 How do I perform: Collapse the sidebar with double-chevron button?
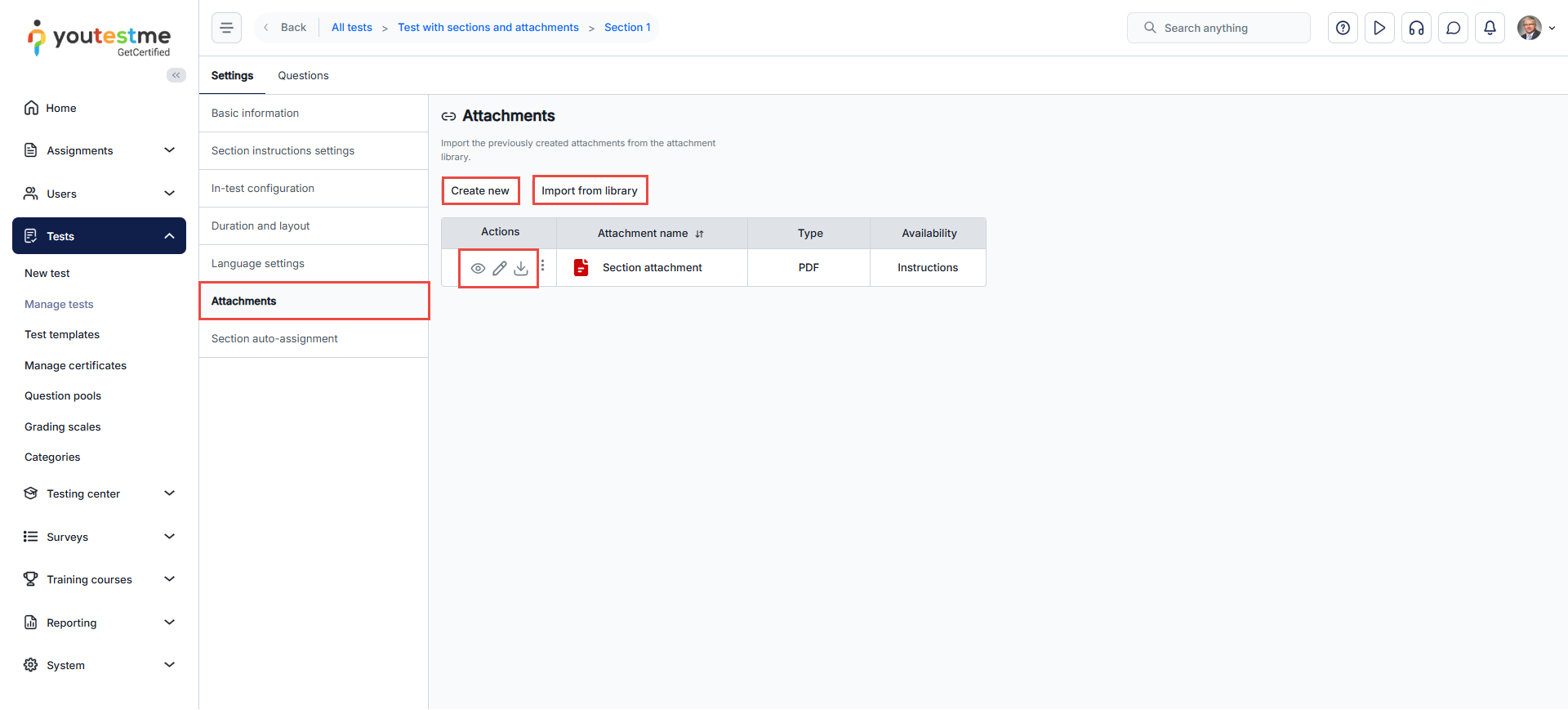tap(176, 75)
